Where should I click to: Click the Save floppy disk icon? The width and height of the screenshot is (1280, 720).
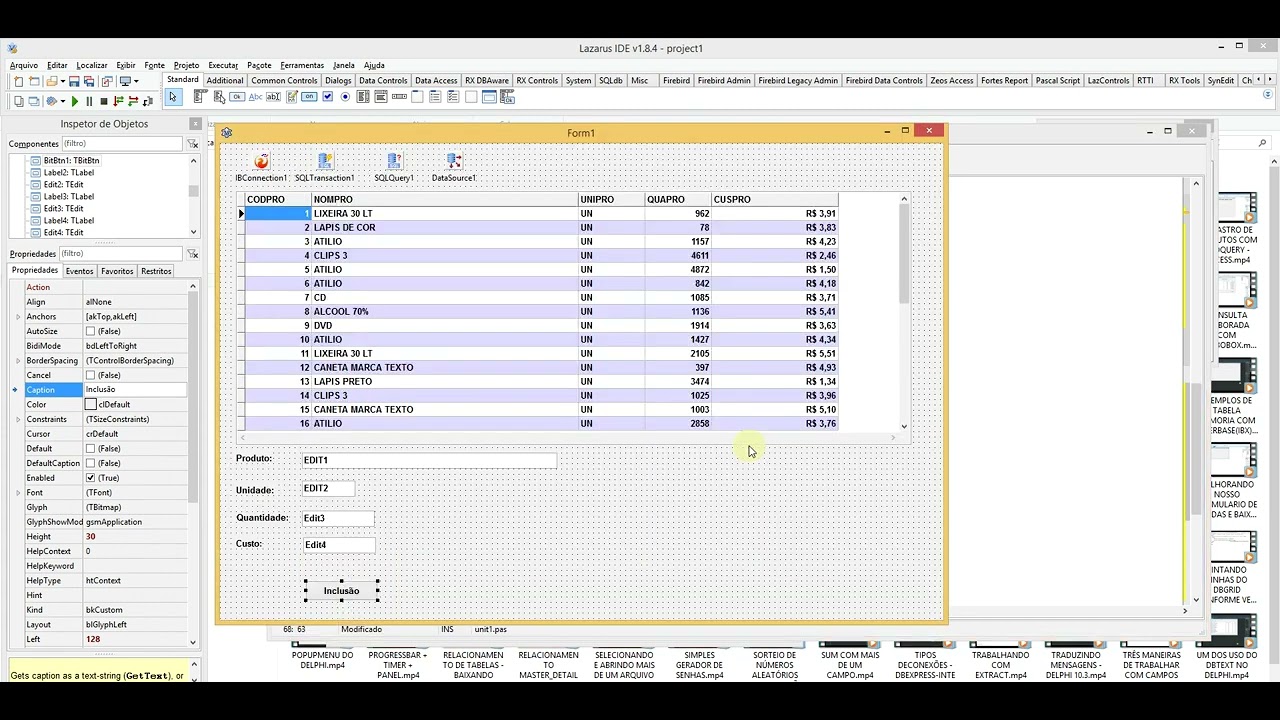coord(74,81)
